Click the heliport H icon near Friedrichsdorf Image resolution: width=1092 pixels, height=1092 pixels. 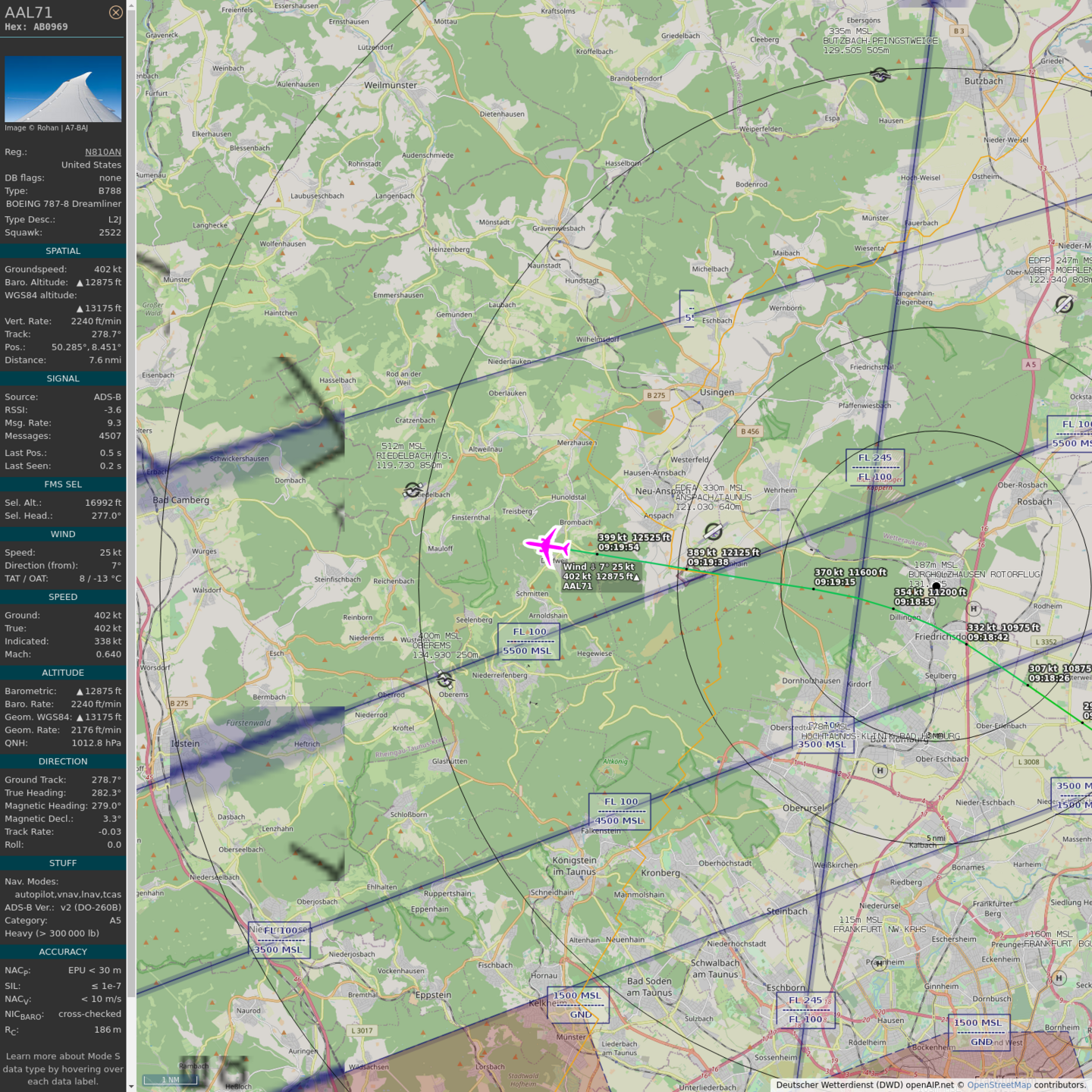974,609
